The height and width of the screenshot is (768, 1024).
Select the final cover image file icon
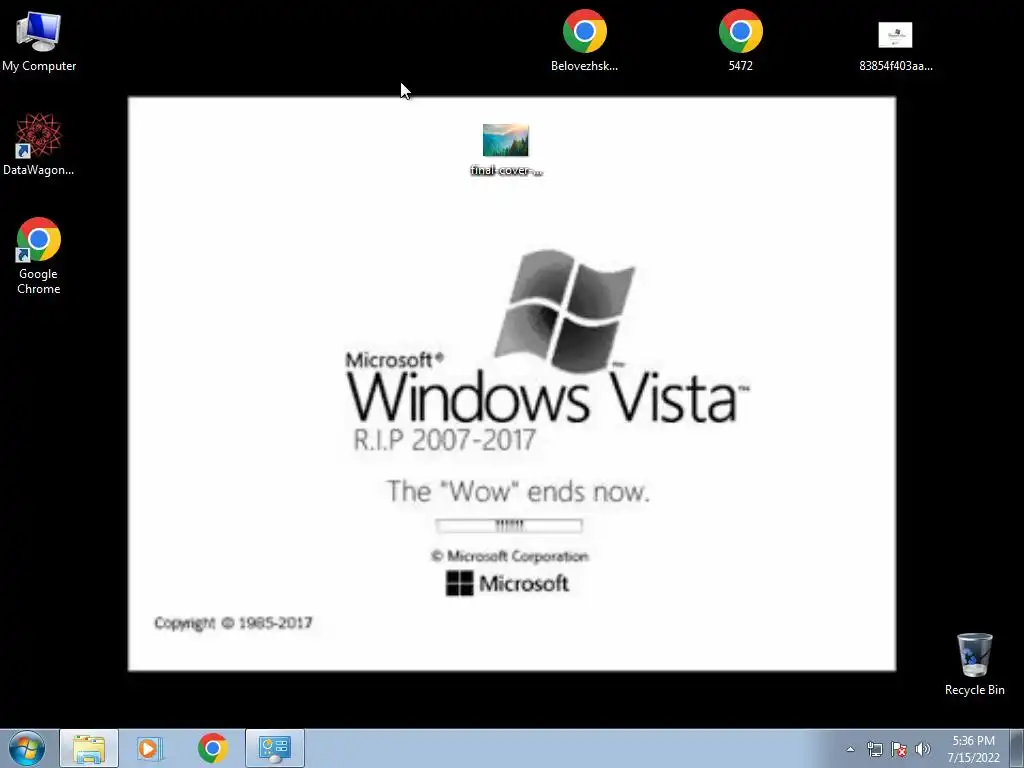tap(506, 150)
